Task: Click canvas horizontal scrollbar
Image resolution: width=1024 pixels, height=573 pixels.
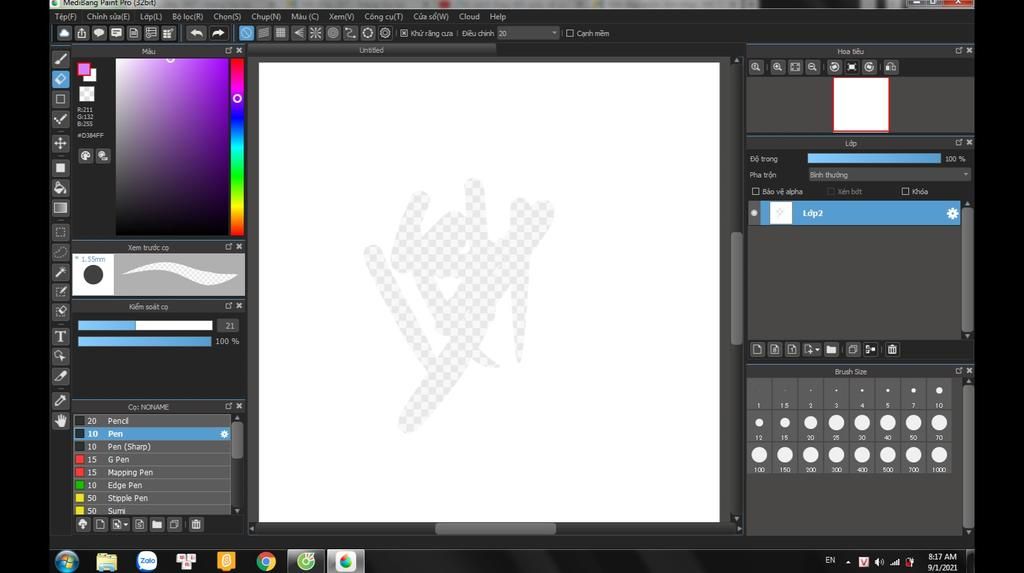Action: coord(495,529)
